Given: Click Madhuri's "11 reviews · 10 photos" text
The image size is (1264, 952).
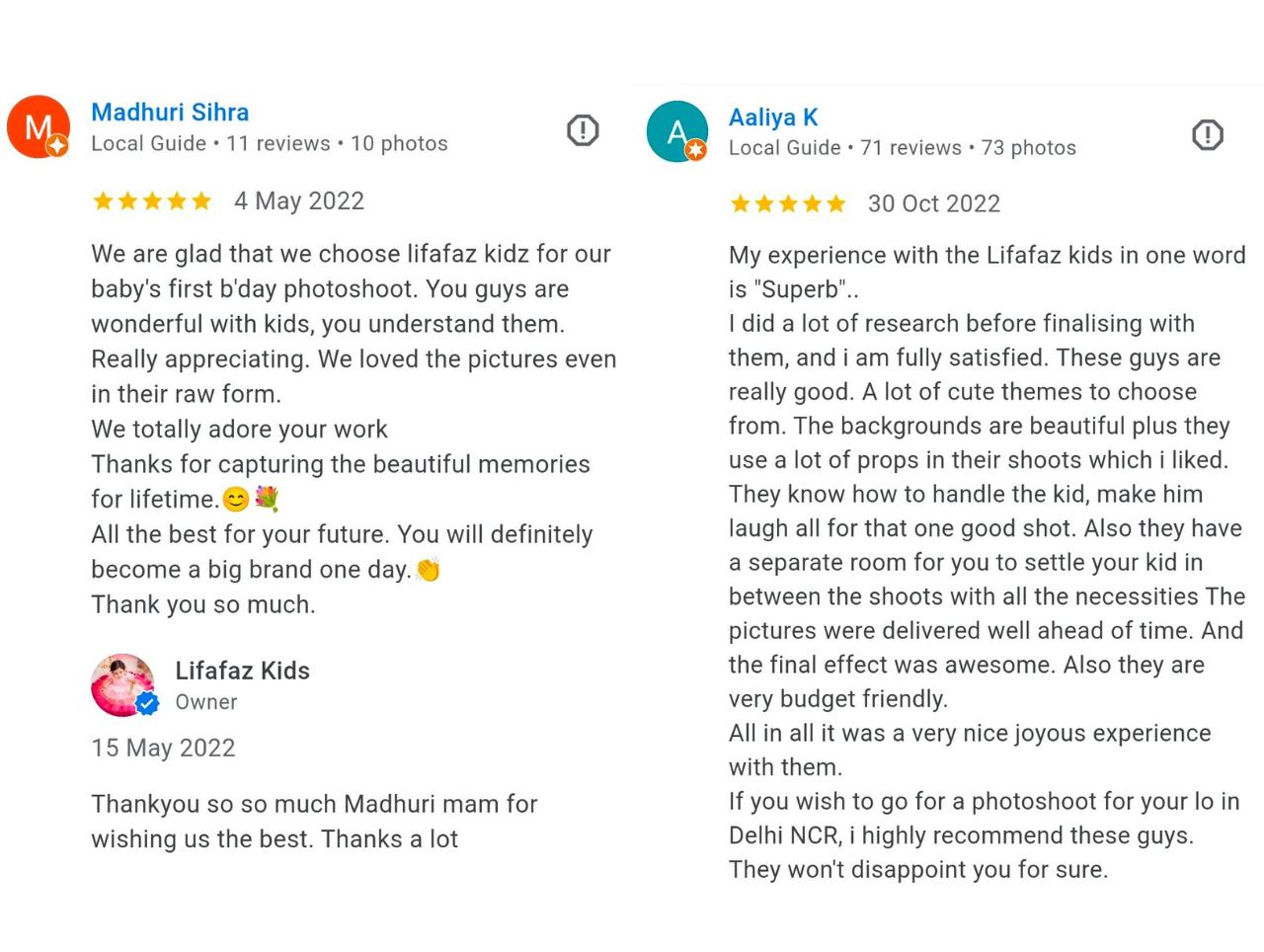Looking at the screenshot, I should (337, 144).
